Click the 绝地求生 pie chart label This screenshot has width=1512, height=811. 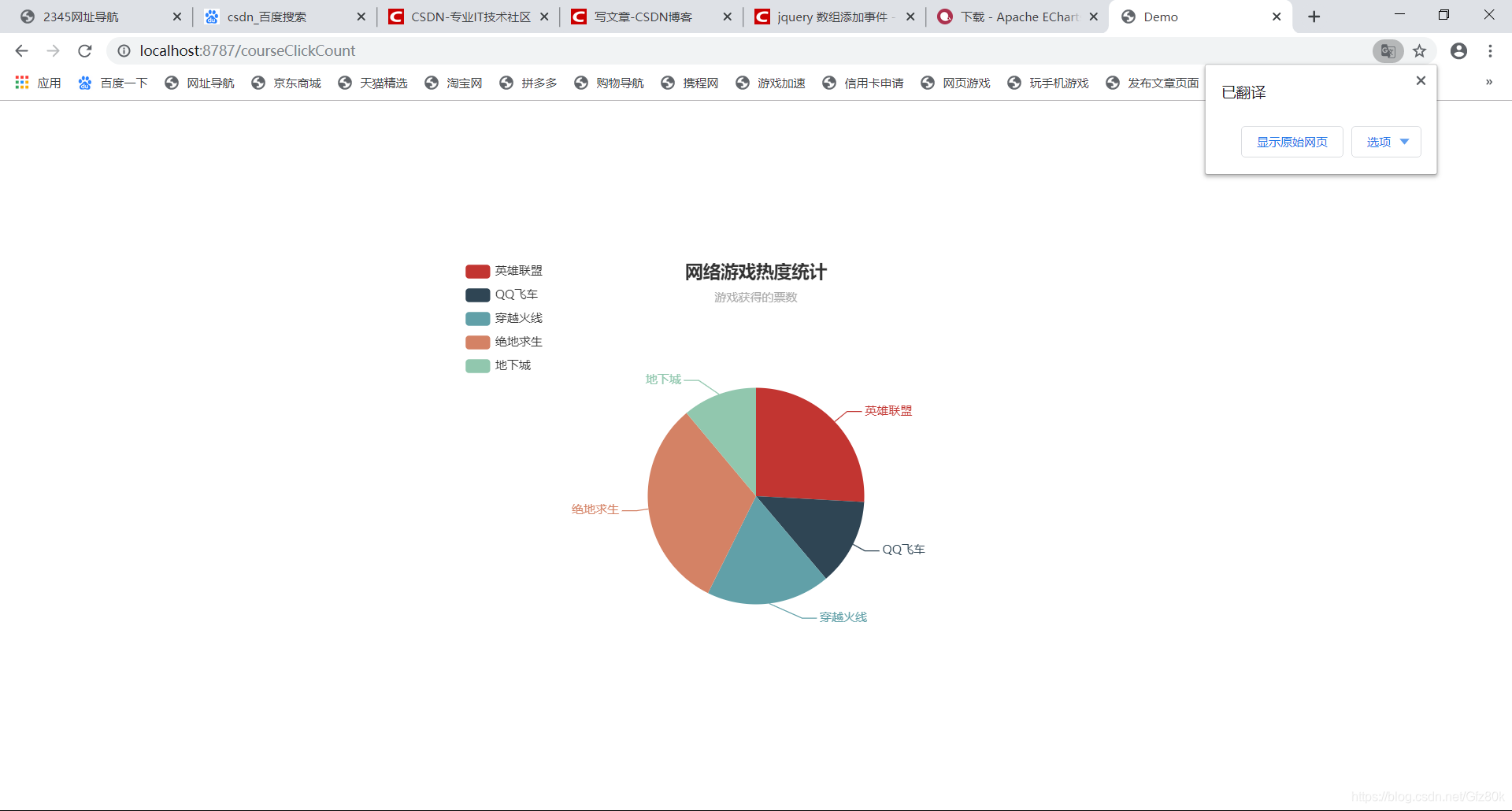tap(595, 509)
